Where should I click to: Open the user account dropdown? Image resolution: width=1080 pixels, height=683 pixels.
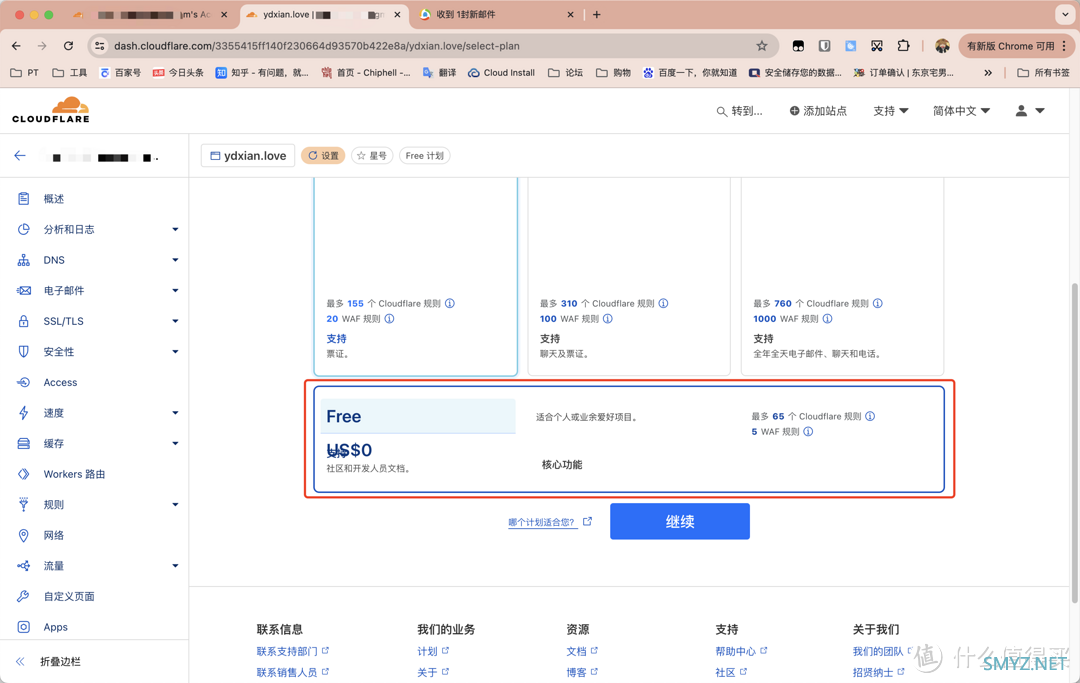point(1030,111)
